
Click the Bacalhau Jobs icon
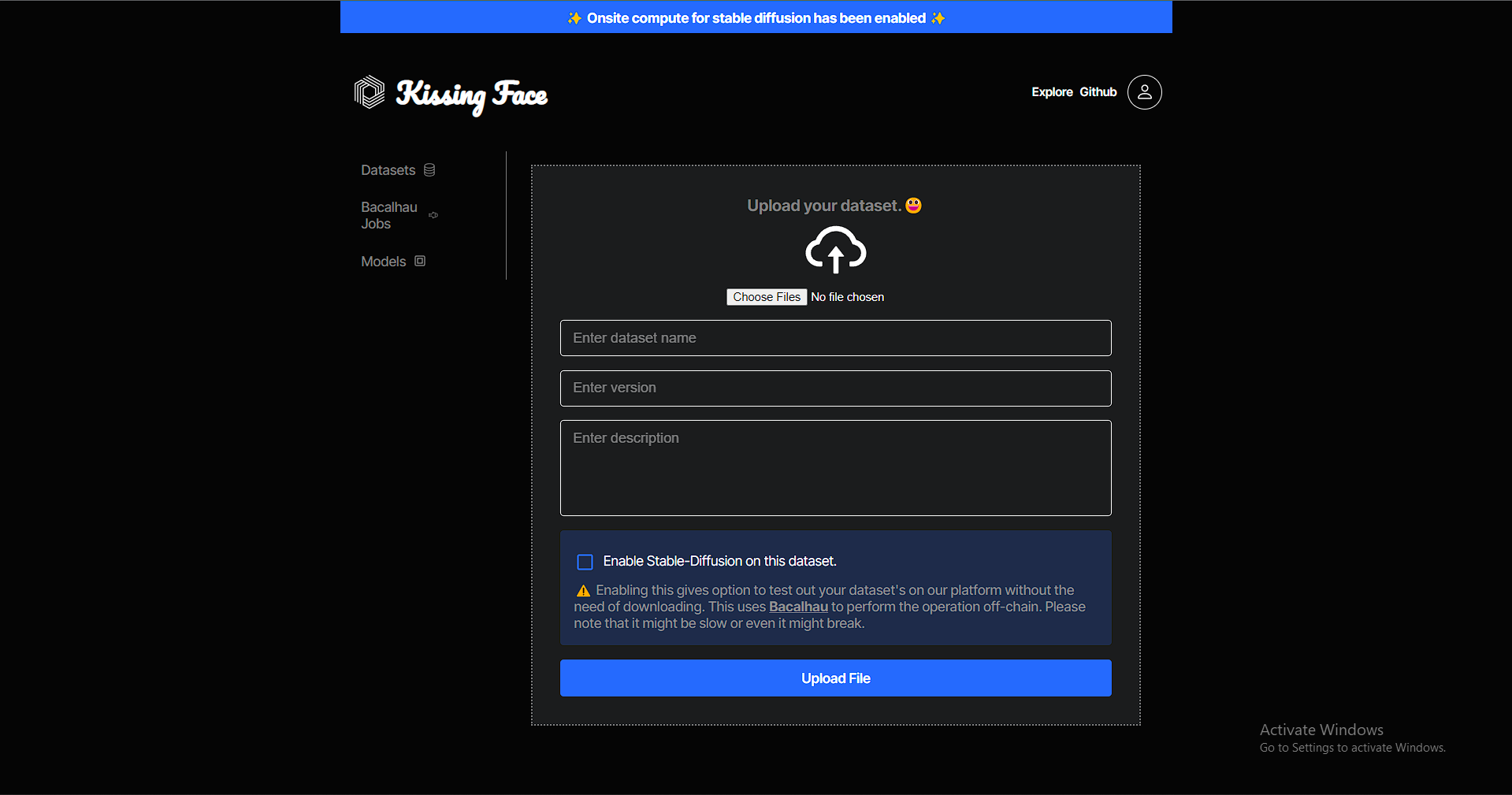[x=433, y=215]
